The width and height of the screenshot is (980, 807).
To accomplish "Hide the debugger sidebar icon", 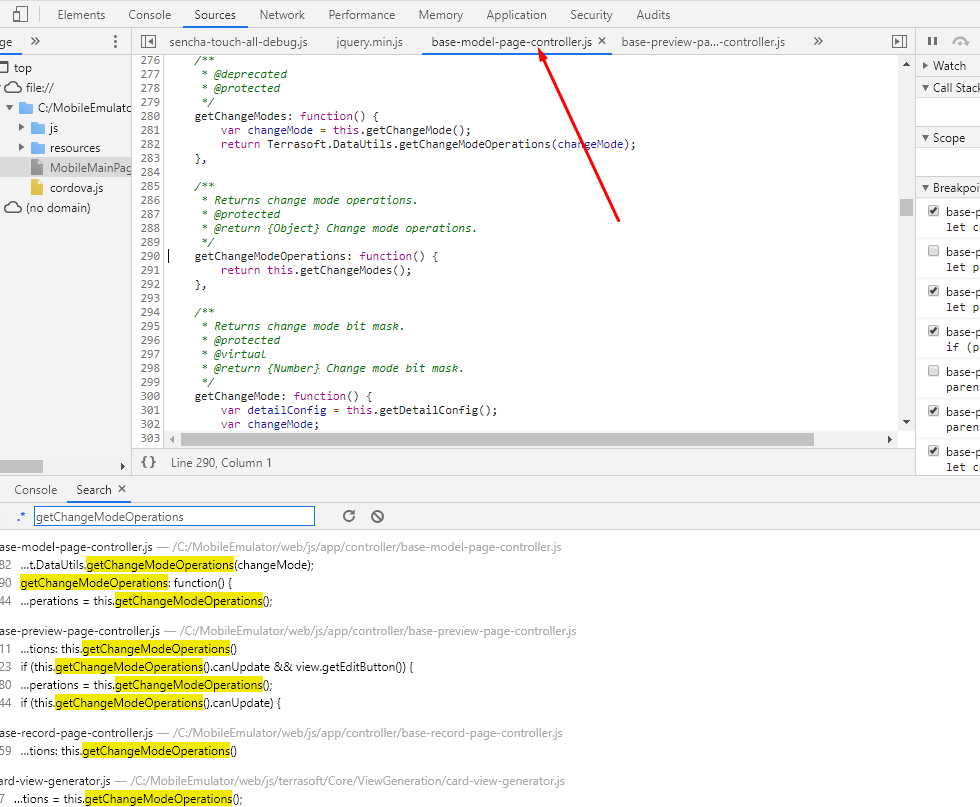I will coord(899,41).
